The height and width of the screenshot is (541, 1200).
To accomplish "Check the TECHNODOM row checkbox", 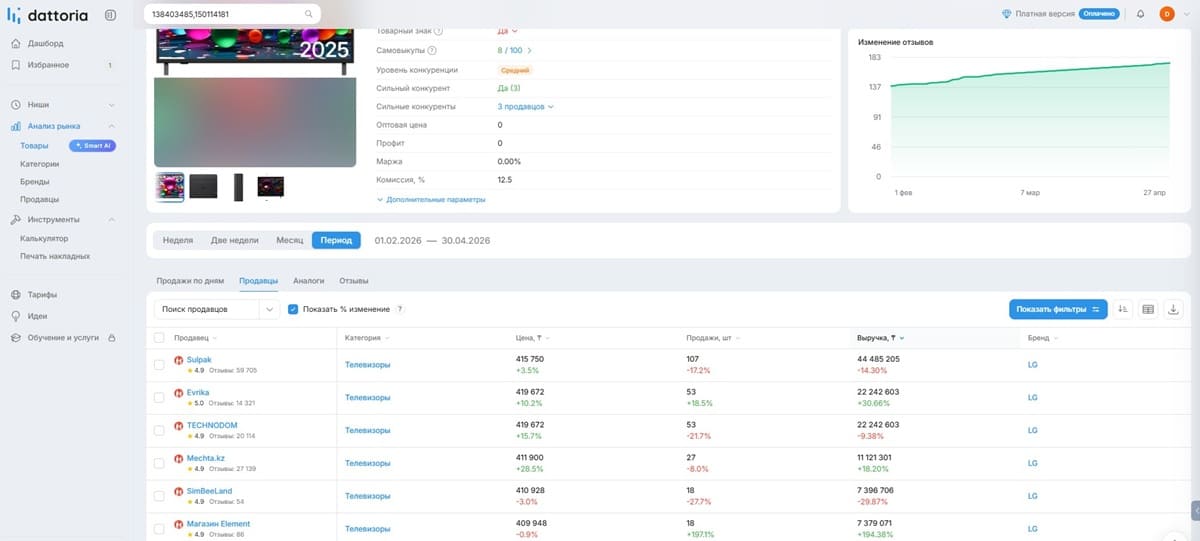I will click(x=160, y=430).
